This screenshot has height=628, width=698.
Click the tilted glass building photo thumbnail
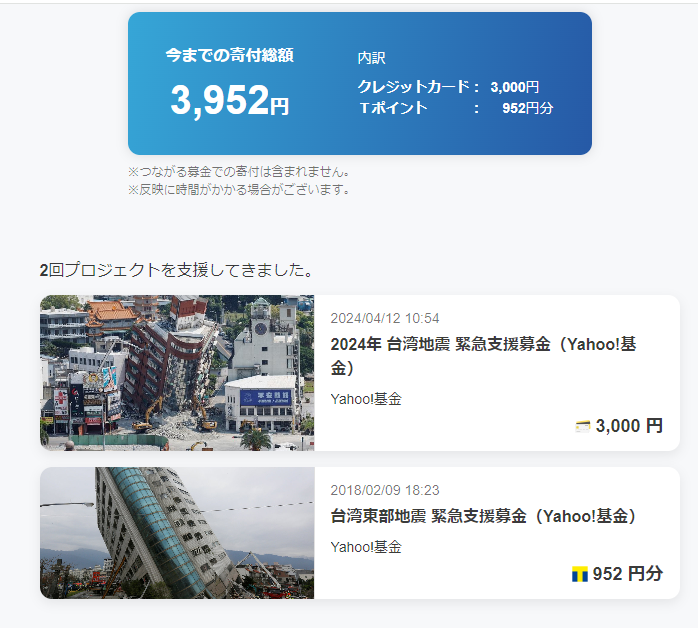[177, 533]
